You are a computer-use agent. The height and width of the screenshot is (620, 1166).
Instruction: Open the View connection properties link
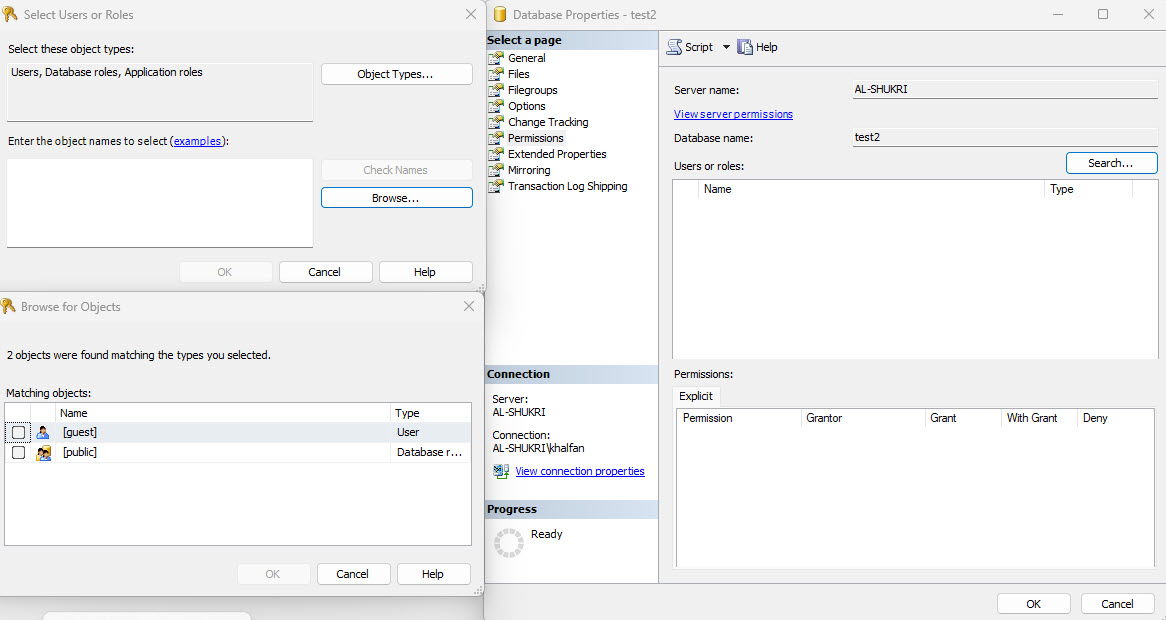(x=579, y=471)
